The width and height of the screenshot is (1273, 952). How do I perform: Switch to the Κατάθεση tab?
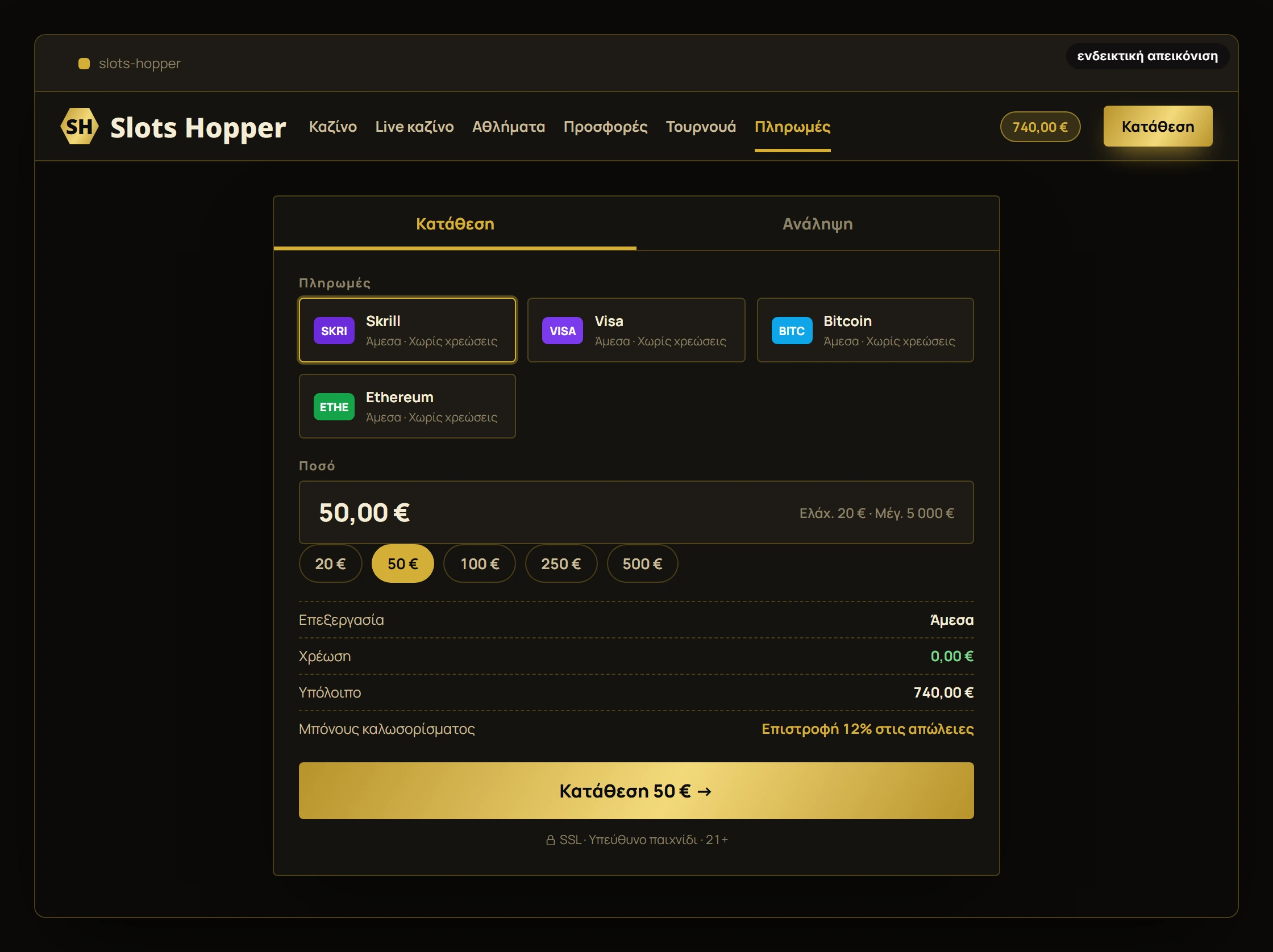coord(455,224)
